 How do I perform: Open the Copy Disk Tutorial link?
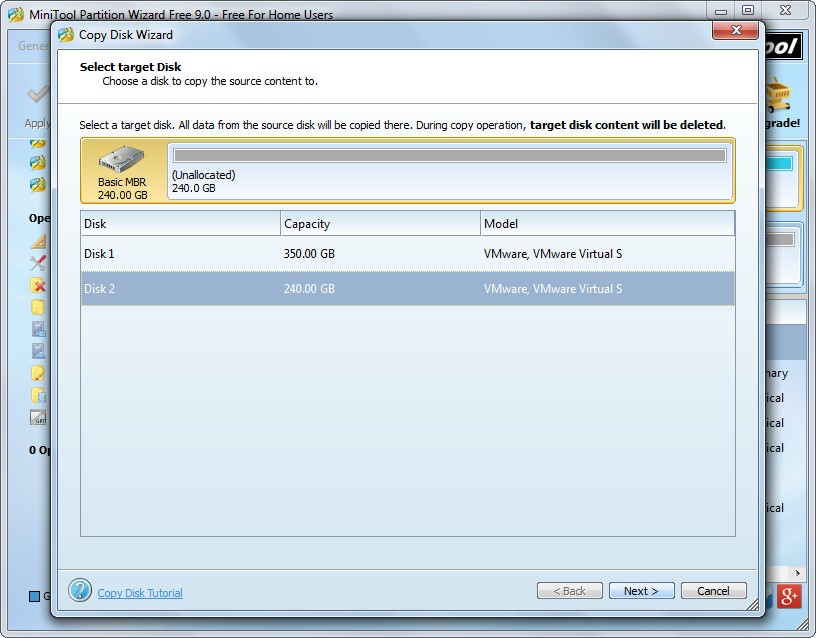[x=140, y=593]
